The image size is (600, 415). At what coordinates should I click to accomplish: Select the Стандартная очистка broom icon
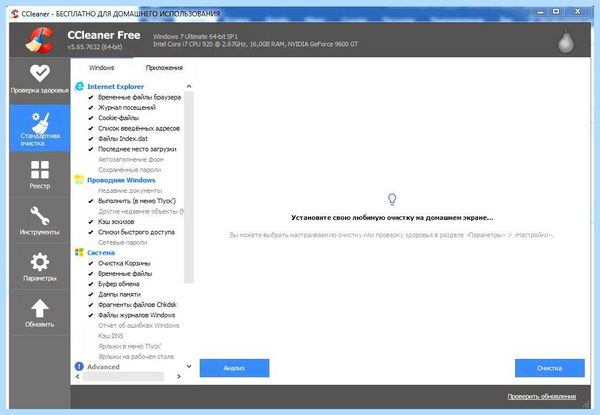tap(41, 122)
